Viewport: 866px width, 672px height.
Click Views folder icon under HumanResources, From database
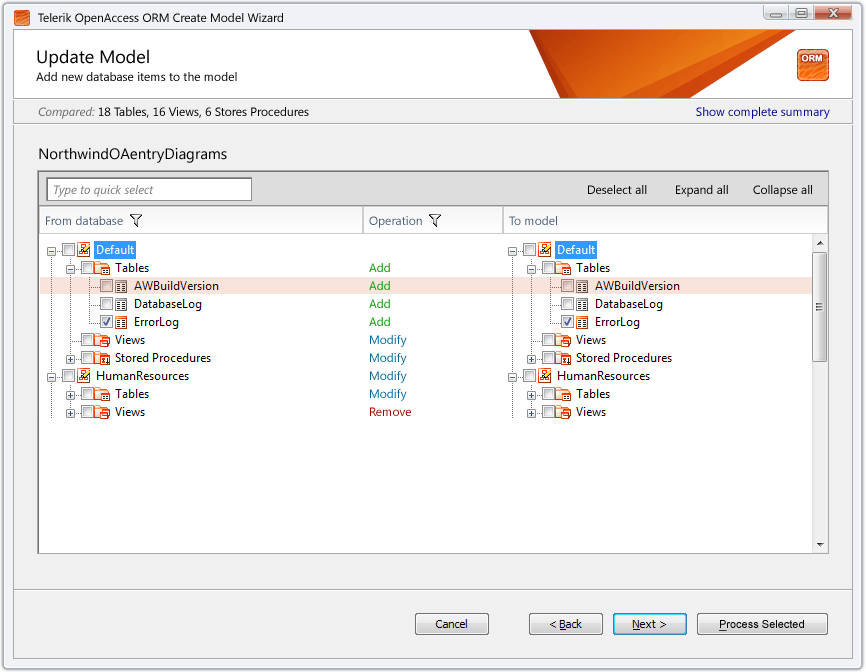pyautogui.click(x=102, y=412)
